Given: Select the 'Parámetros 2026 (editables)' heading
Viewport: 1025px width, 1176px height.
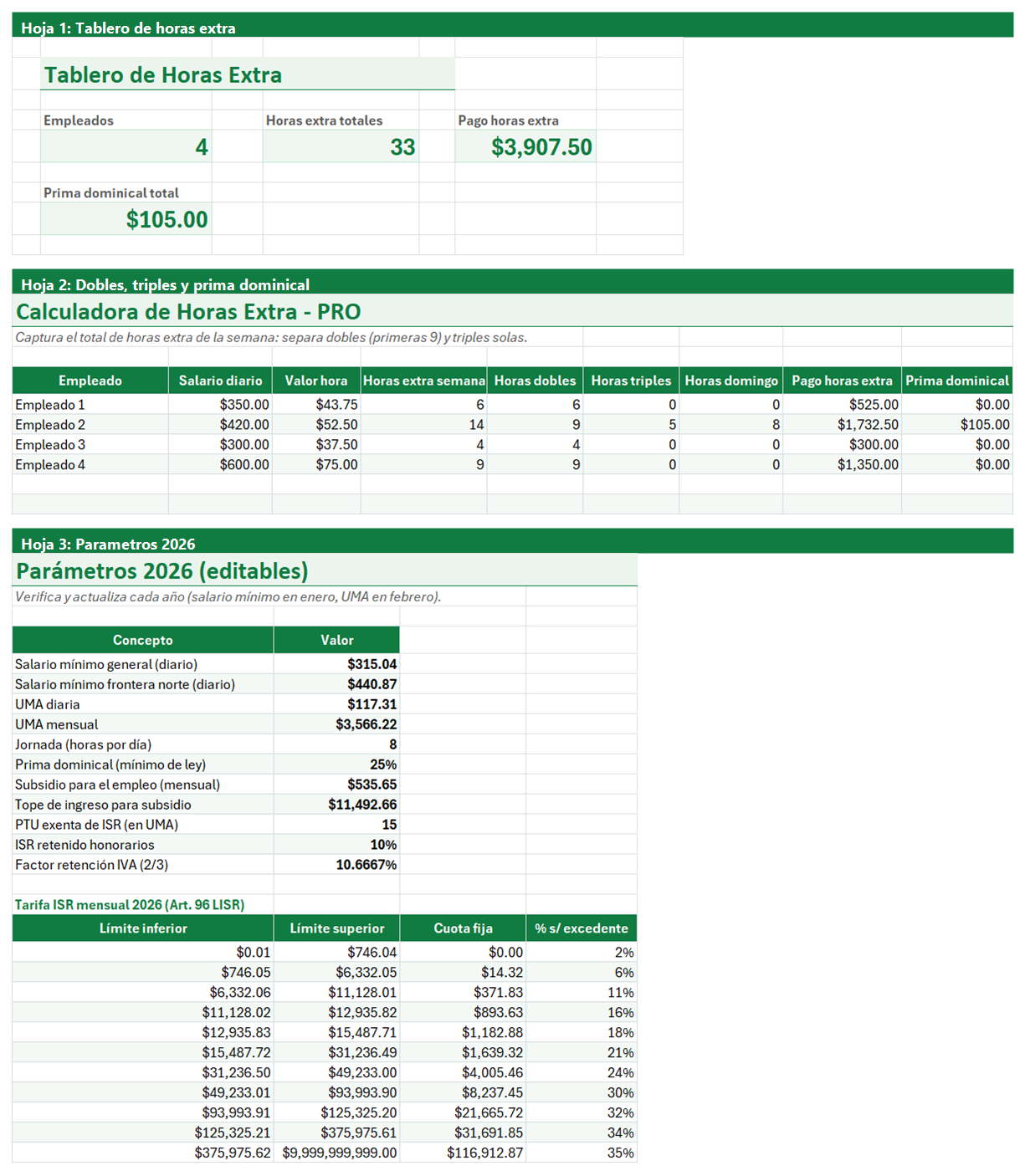Looking at the screenshot, I should click(325, 570).
